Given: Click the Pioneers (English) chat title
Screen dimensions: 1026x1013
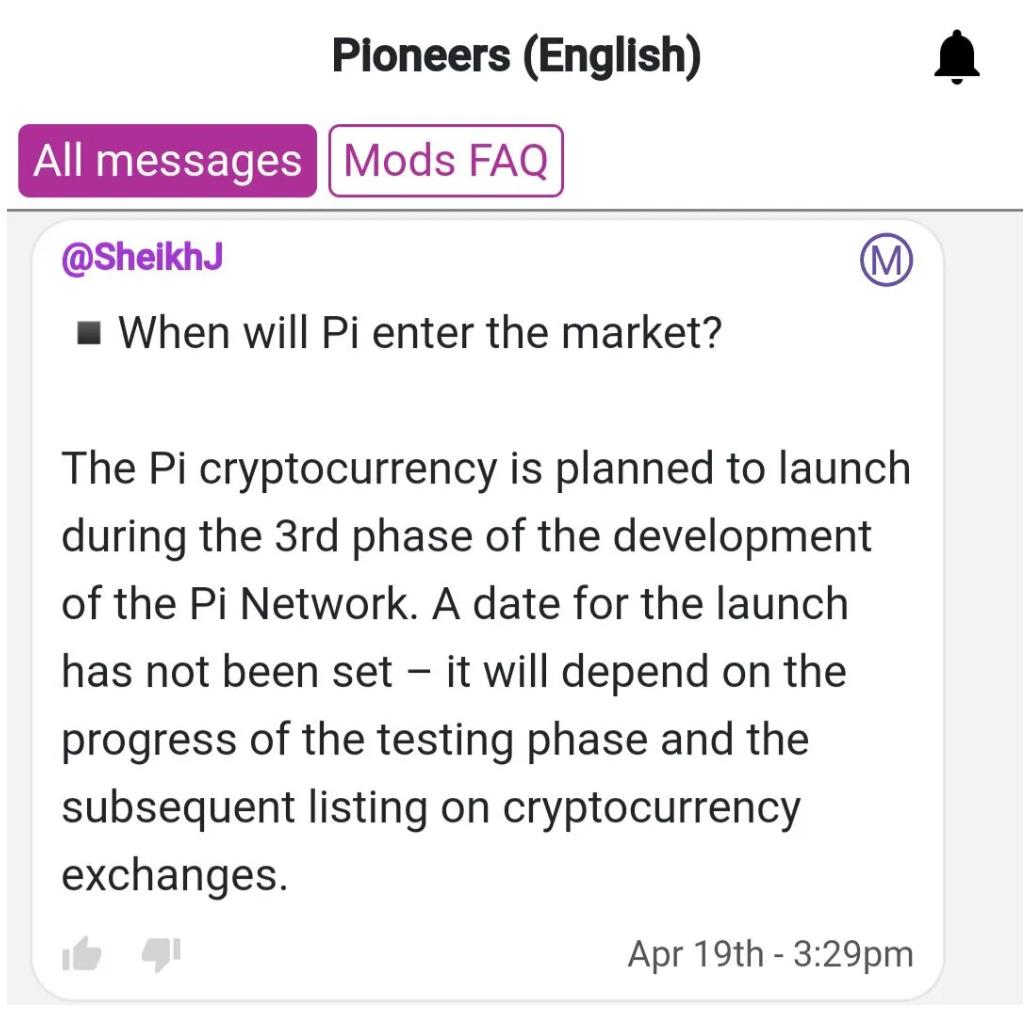Looking at the screenshot, I should (x=516, y=56).
